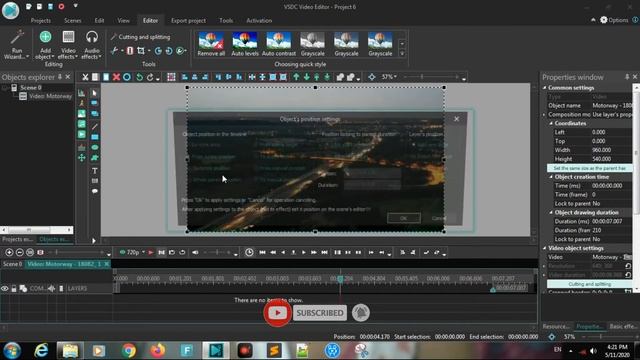Zoom in timeline with plus icon
The image size is (640, 360).
[x=9, y=253]
